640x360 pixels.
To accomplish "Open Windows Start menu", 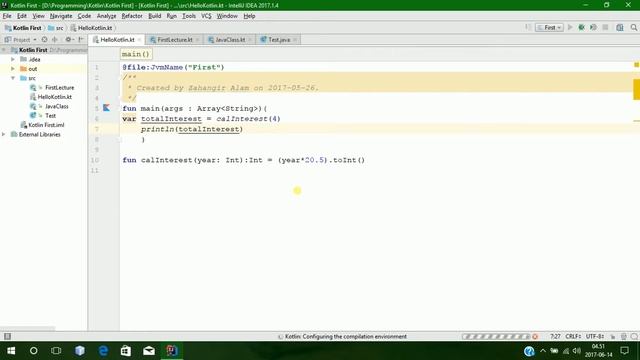I will click(11, 351).
